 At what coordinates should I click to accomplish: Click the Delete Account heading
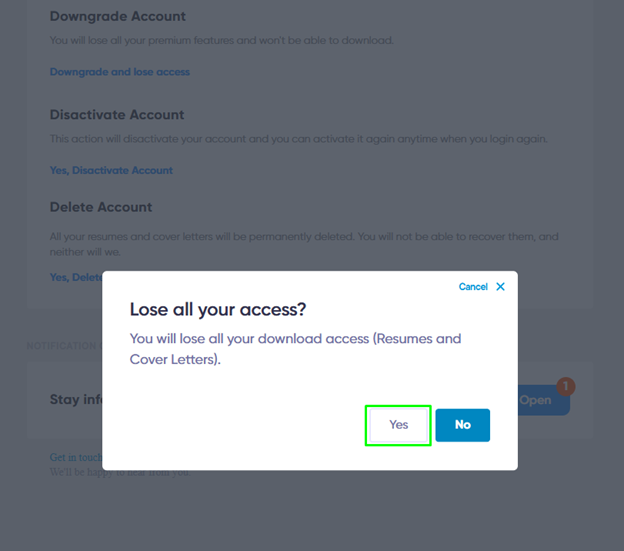coord(101,207)
